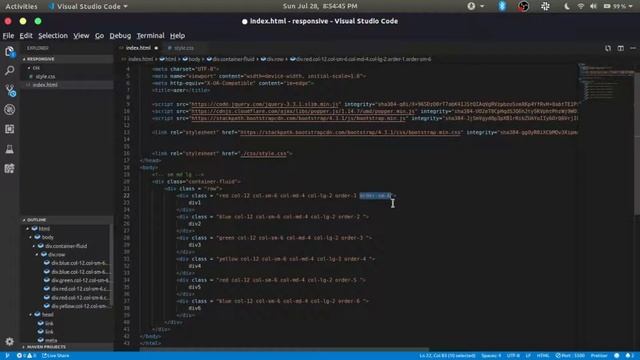Open the Debug menu

pyautogui.click(x=120, y=36)
